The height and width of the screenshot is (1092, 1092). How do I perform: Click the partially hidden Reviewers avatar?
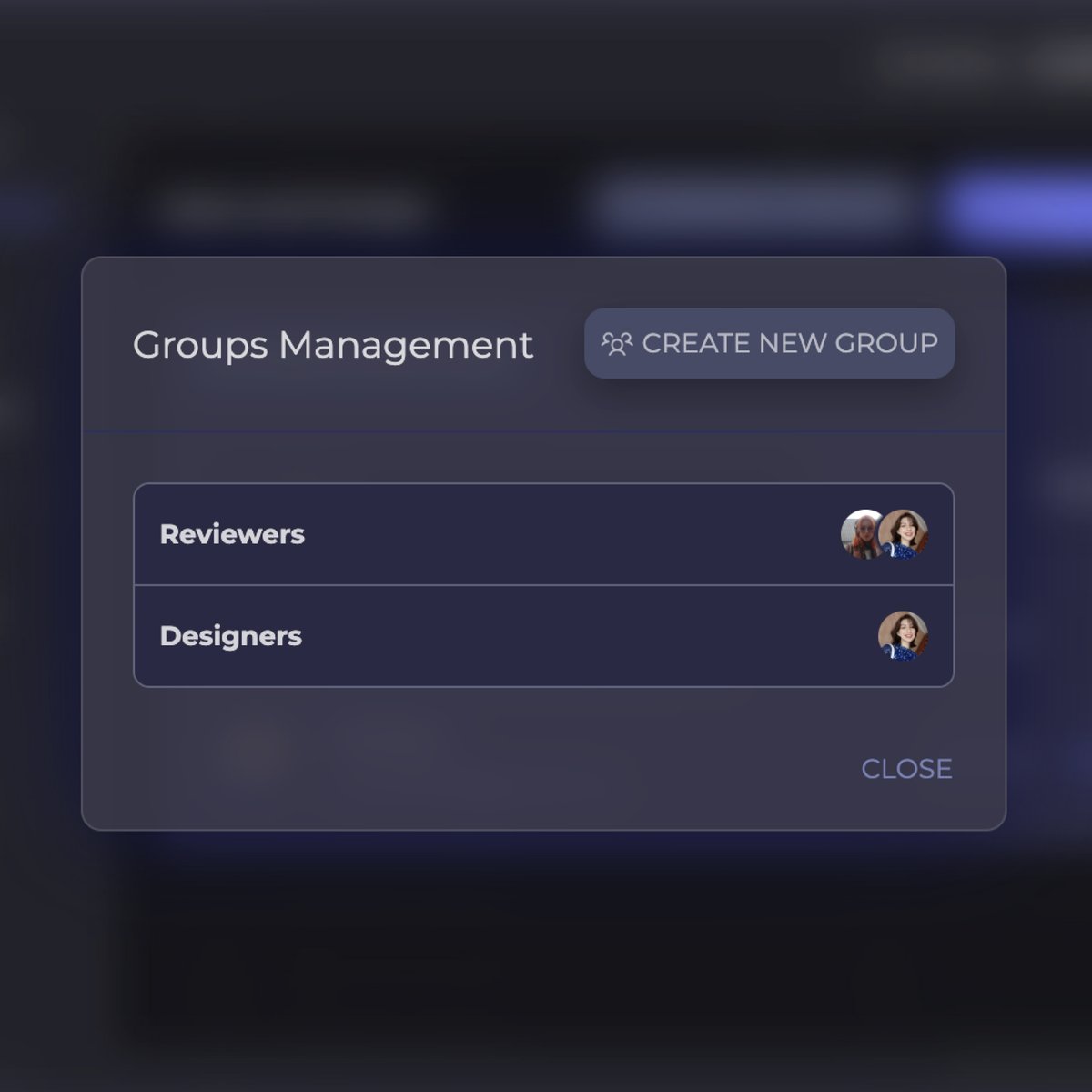coord(858,534)
